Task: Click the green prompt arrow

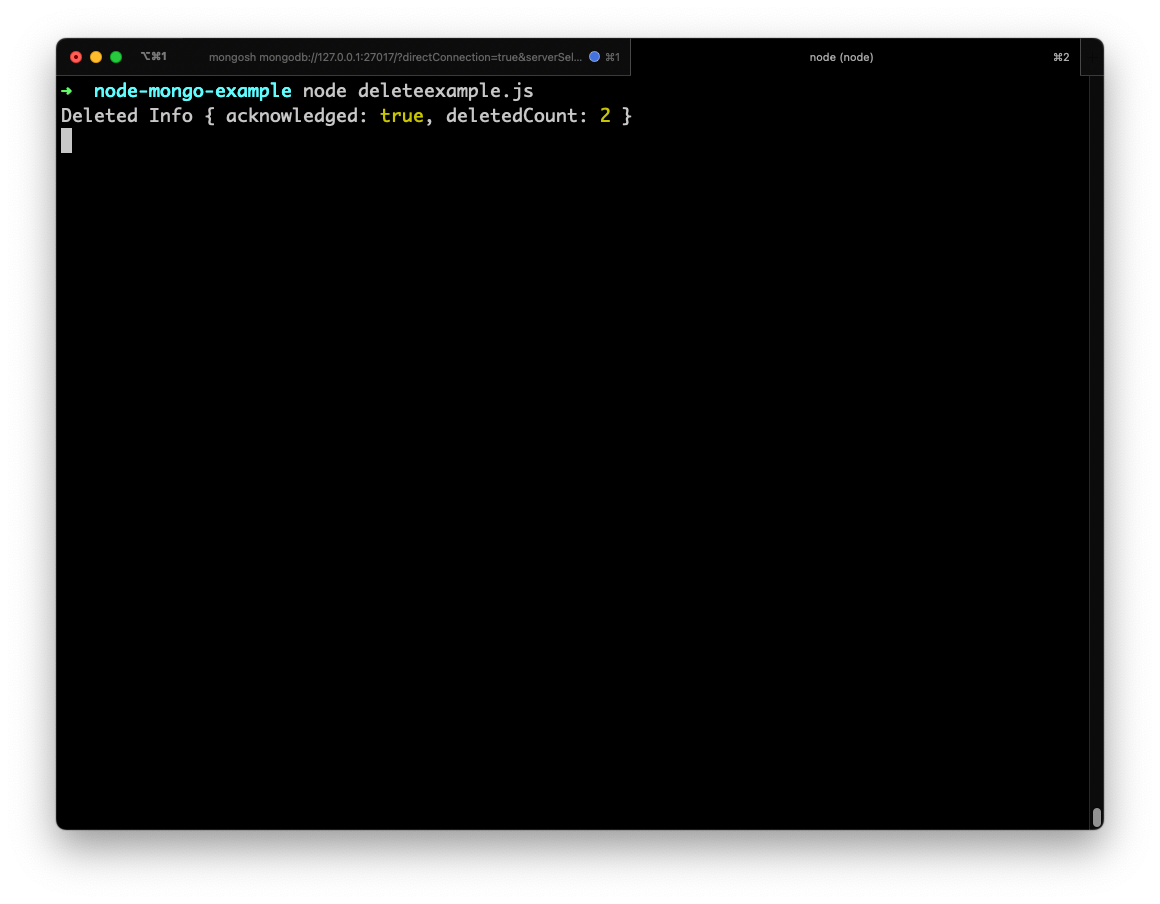Action: 67,91
